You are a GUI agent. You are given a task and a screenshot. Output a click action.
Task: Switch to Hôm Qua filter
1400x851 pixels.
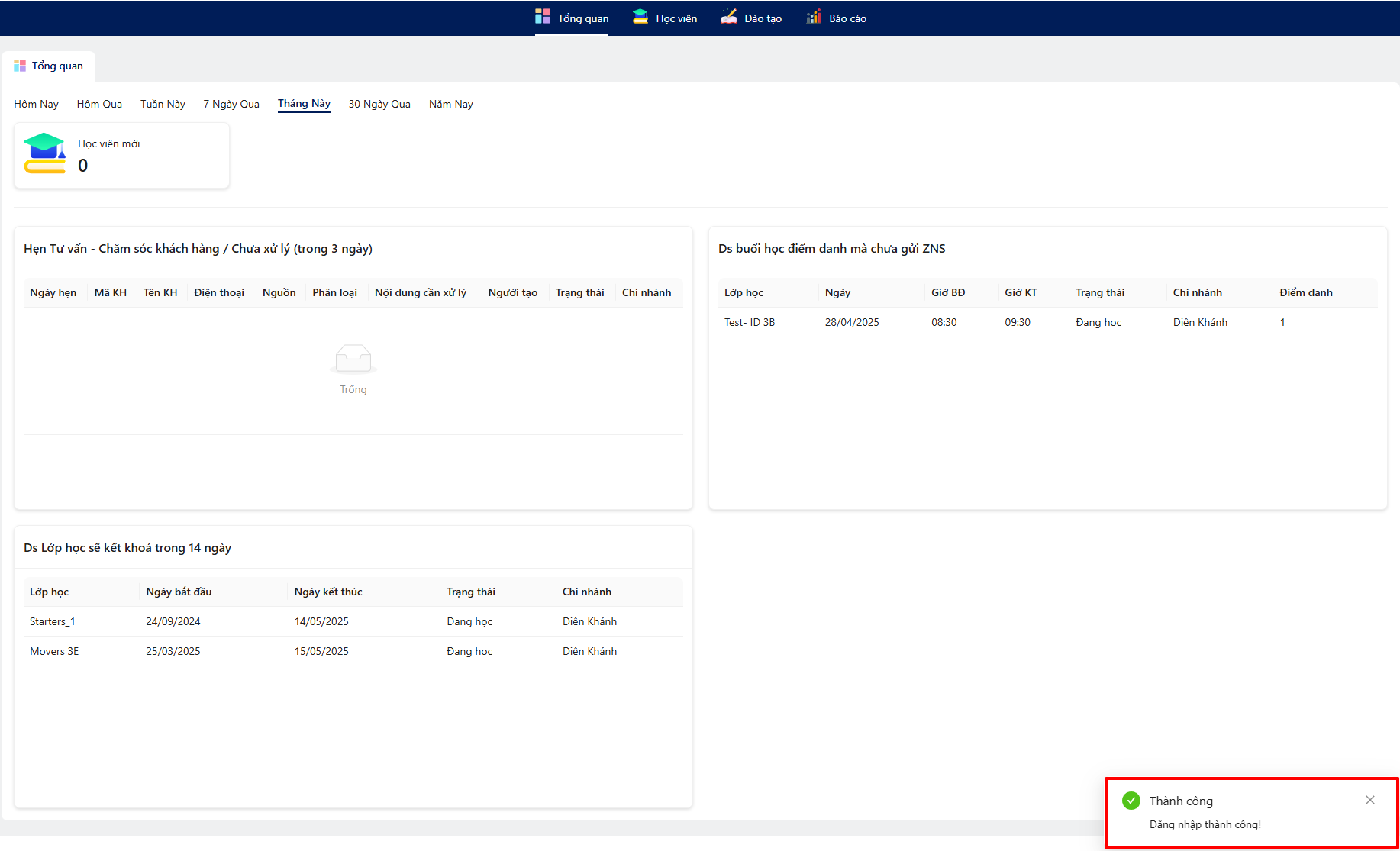pyautogui.click(x=99, y=104)
